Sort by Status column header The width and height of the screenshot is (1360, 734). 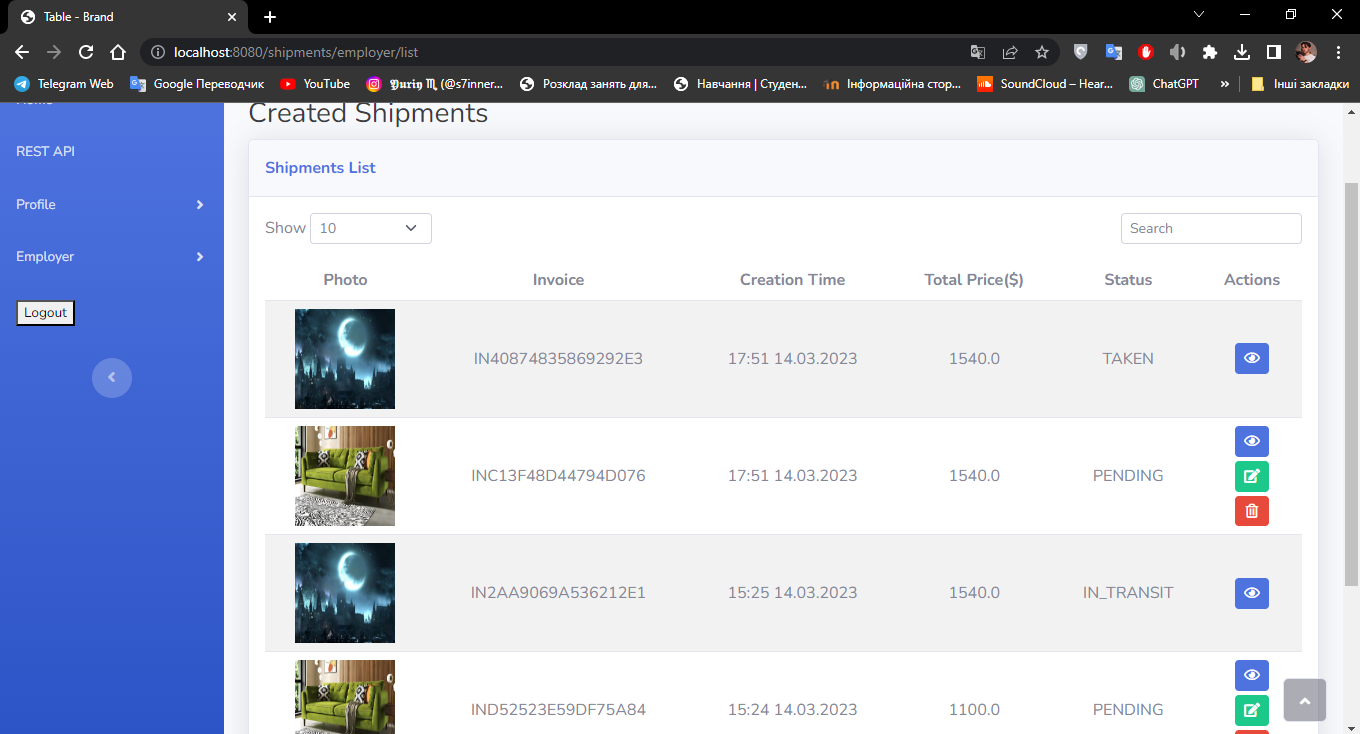[1128, 280]
